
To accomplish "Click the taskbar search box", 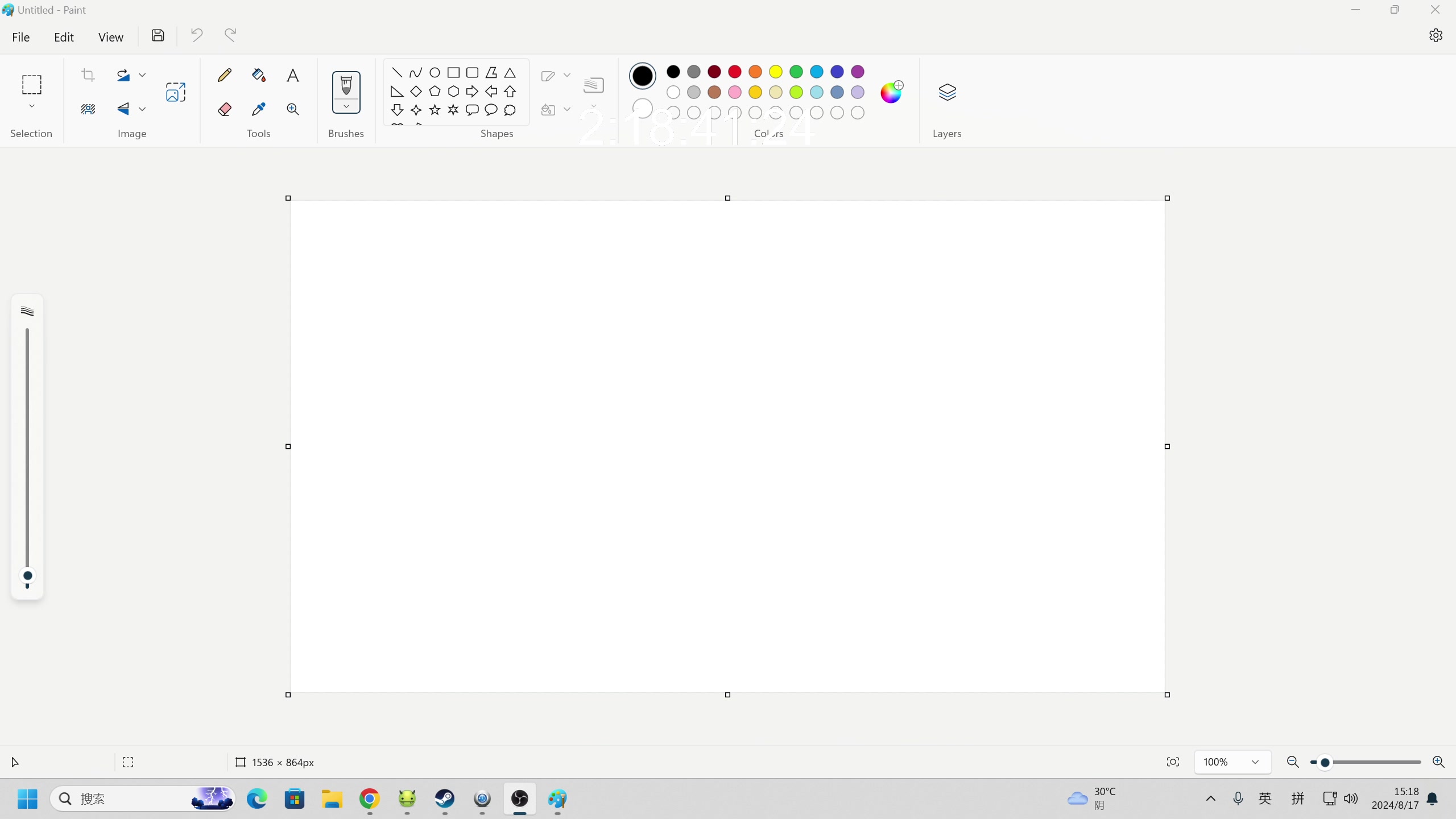I will (143, 799).
